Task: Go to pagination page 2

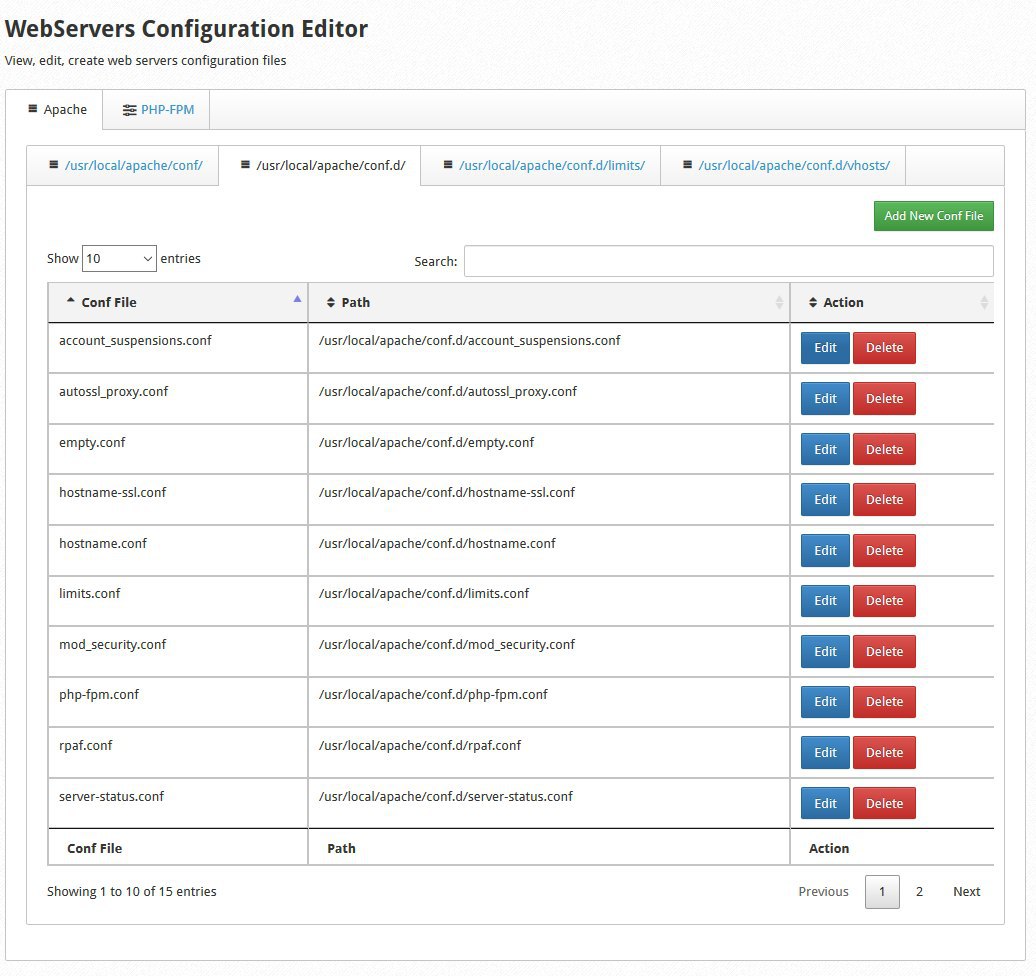Action: [919, 892]
